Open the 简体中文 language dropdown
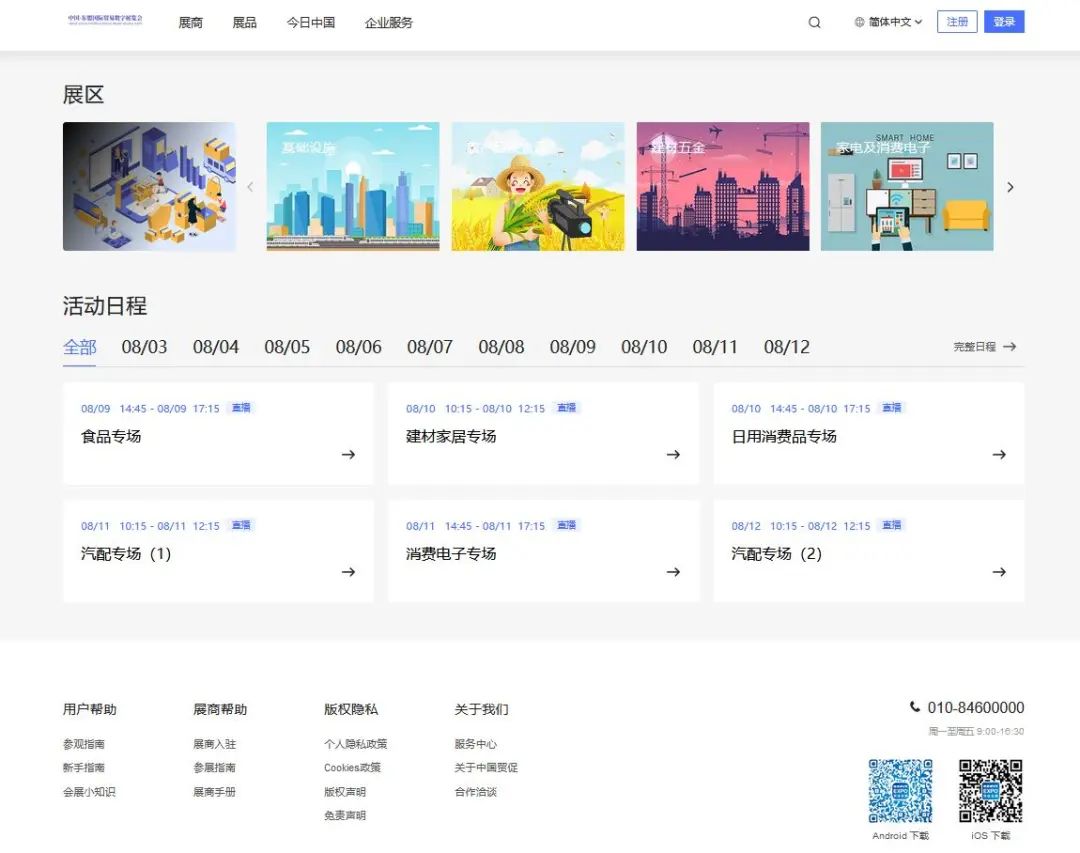This screenshot has height=853, width=1080. [x=888, y=21]
